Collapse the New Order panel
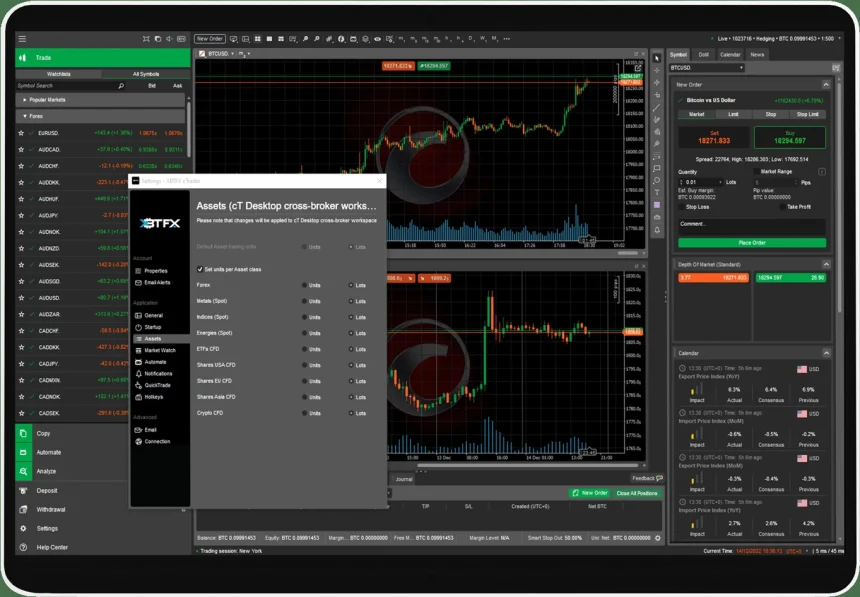Image resolution: width=860 pixels, height=597 pixels. click(x=825, y=85)
